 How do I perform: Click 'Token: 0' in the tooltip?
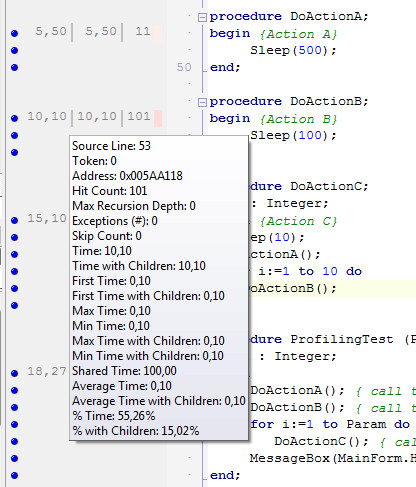[94, 161]
